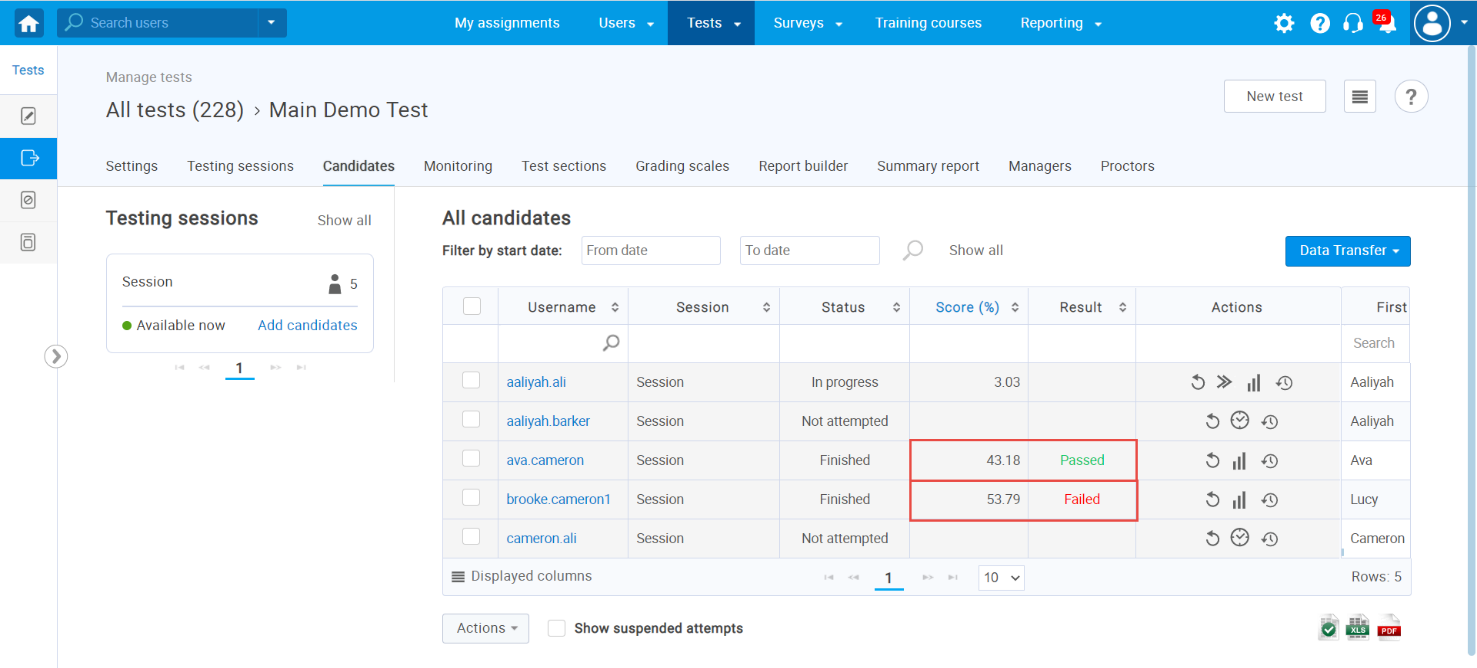Toggle the select-all candidates checkbox
The height and width of the screenshot is (668, 1477).
click(472, 307)
